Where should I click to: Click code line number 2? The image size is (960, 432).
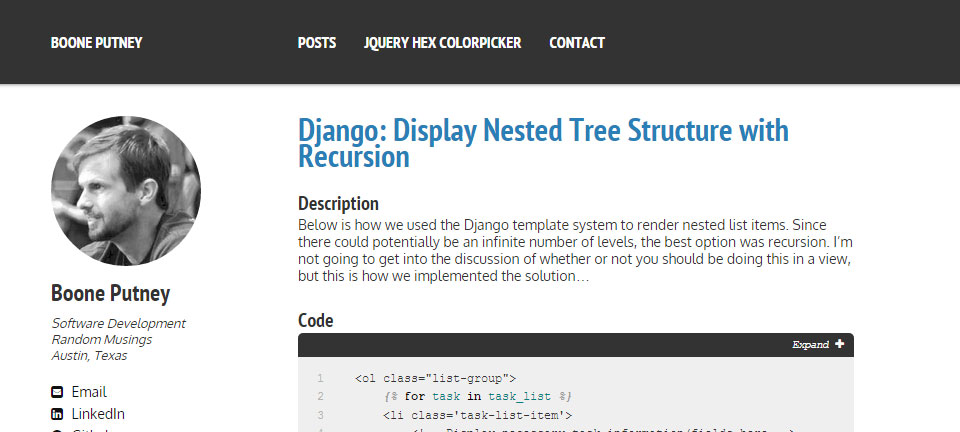pyautogui.click(x=320, y=397)
